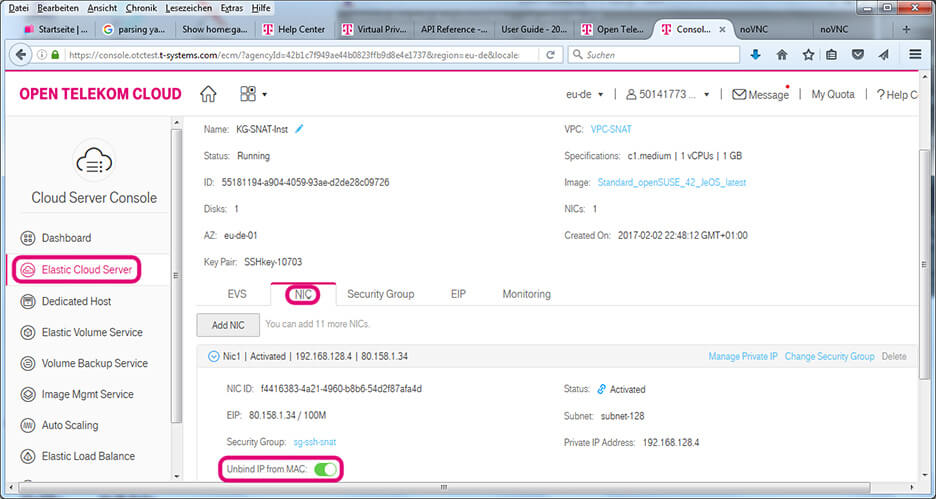Open the VPC-SNAT link
Screen dimensions: 936x499
[x=611, y=130]
